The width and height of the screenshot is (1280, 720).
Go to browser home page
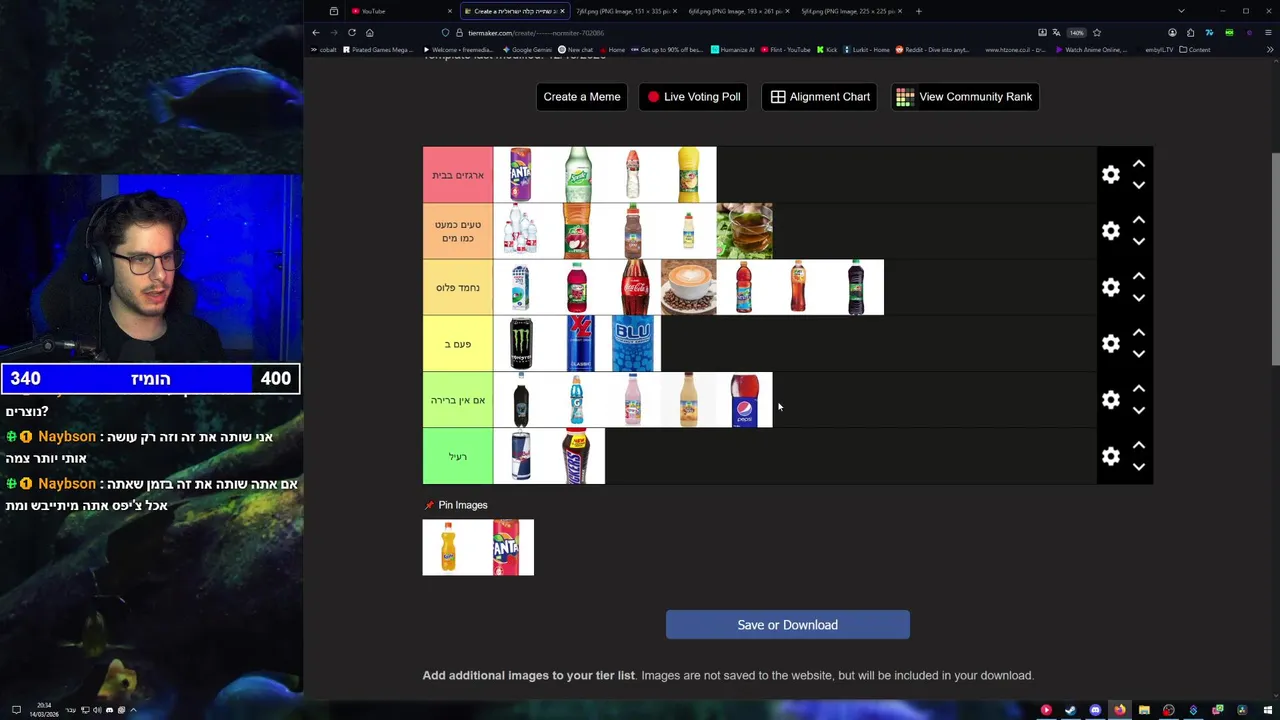click(x=369, y=32)
